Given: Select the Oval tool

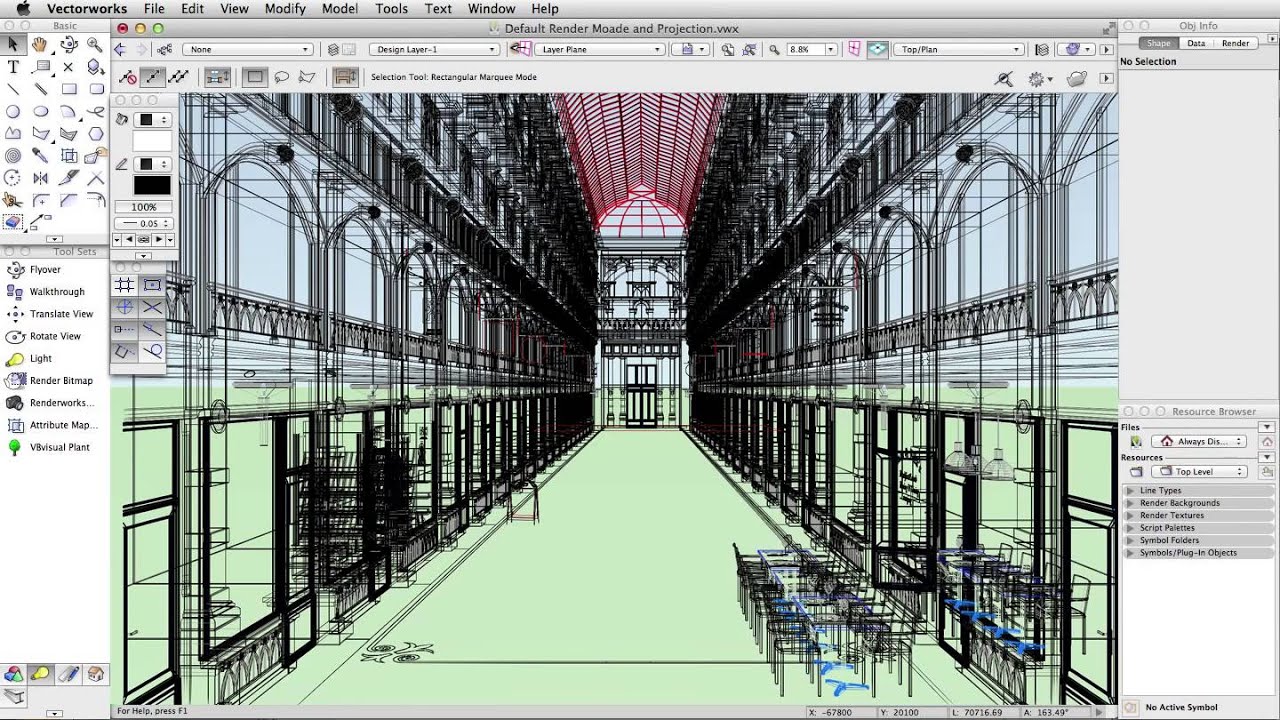Looking at the screenshot, I should tap(41, 111).
